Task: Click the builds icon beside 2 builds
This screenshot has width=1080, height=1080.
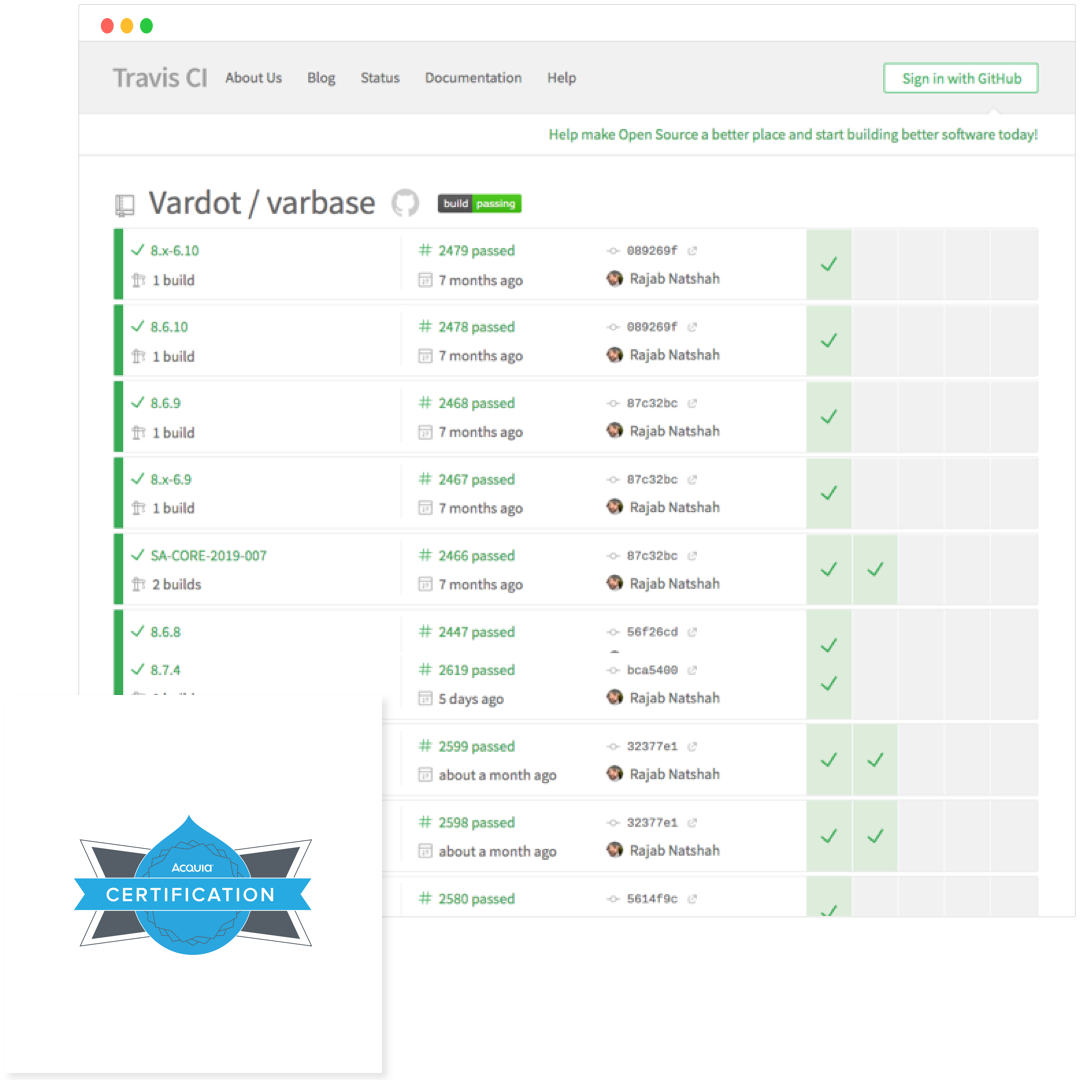Action: [138, 585]
